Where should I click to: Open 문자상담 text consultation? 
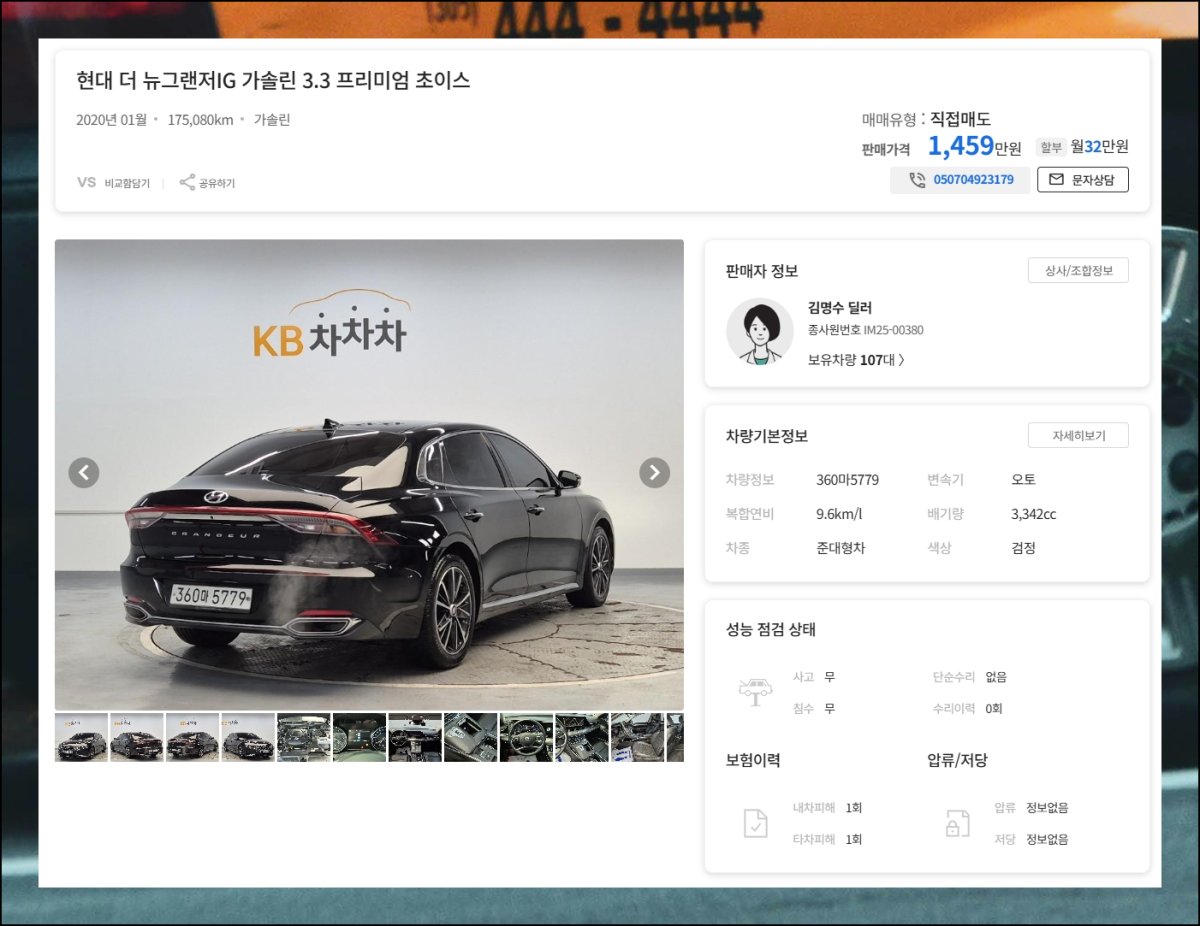1083,180
